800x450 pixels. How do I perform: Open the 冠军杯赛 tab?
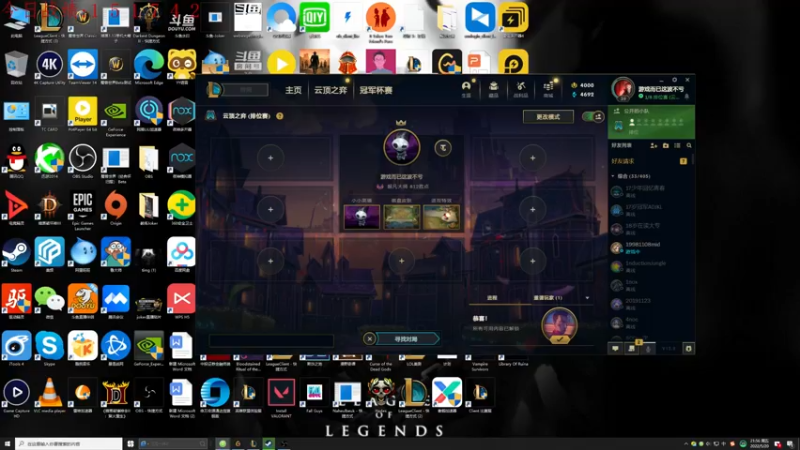pyautogui.click(x=376, y=90)
